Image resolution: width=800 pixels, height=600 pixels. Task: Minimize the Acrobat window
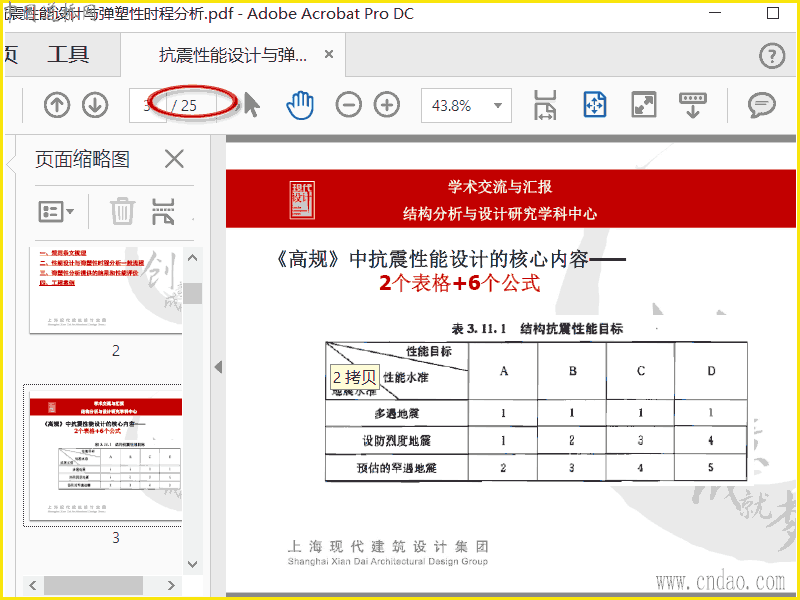(x=715, y=13)
